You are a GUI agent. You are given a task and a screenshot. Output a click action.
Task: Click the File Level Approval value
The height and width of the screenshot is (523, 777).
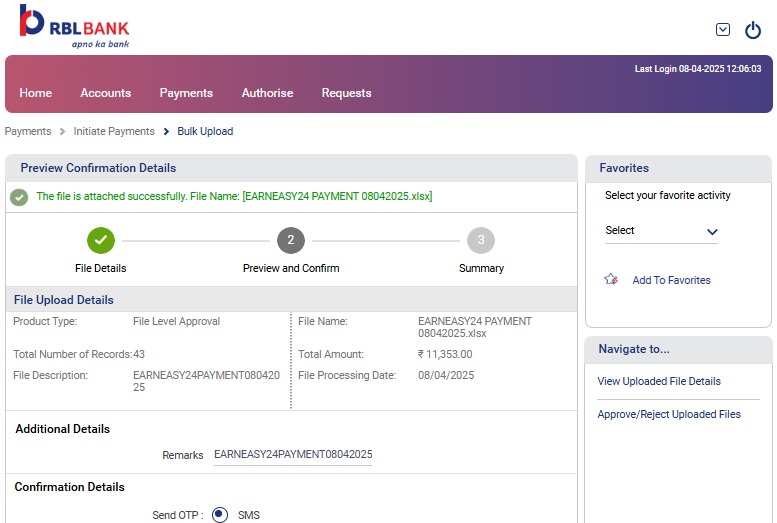176,321
